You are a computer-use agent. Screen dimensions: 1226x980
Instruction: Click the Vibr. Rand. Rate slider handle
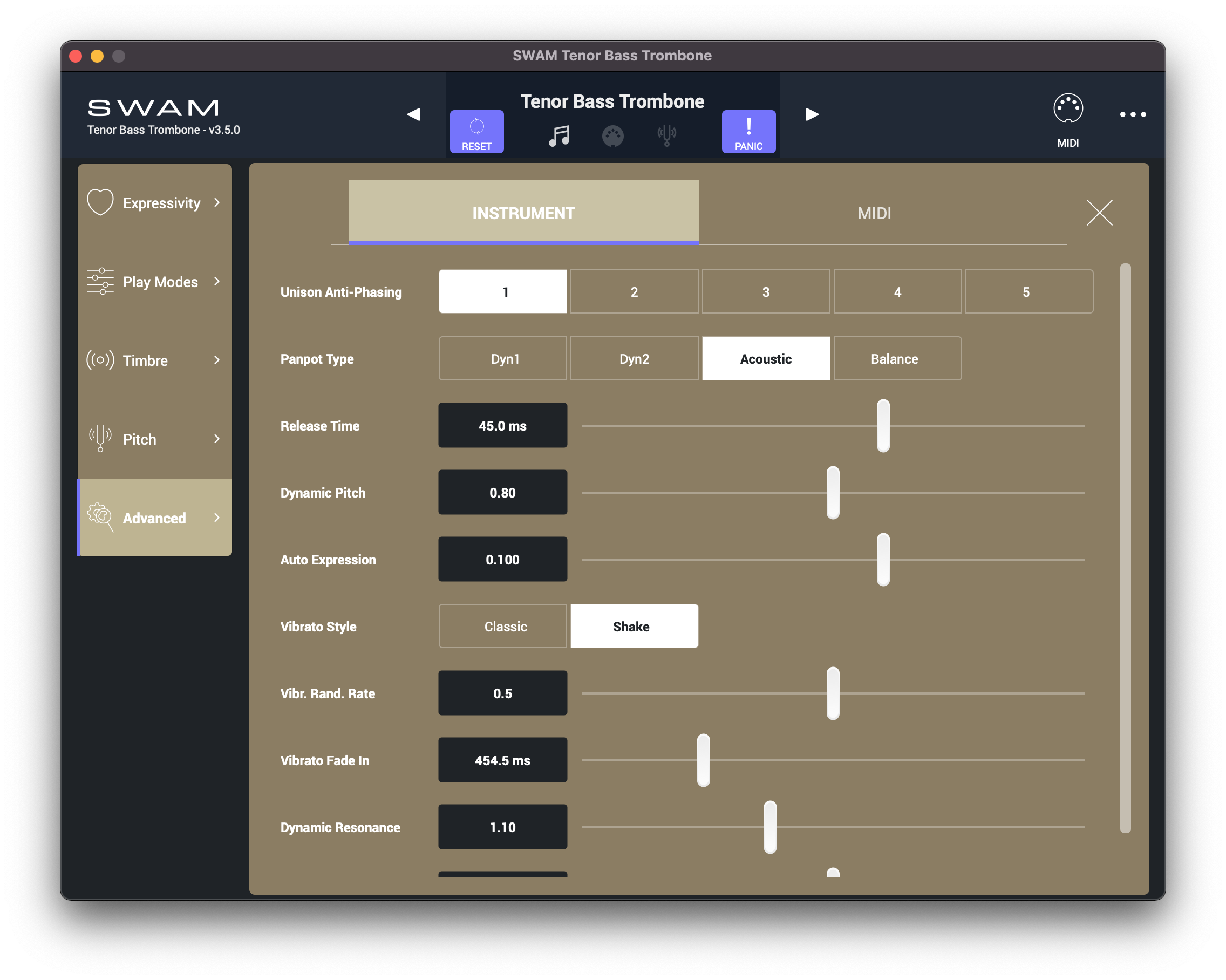[833, 693]
